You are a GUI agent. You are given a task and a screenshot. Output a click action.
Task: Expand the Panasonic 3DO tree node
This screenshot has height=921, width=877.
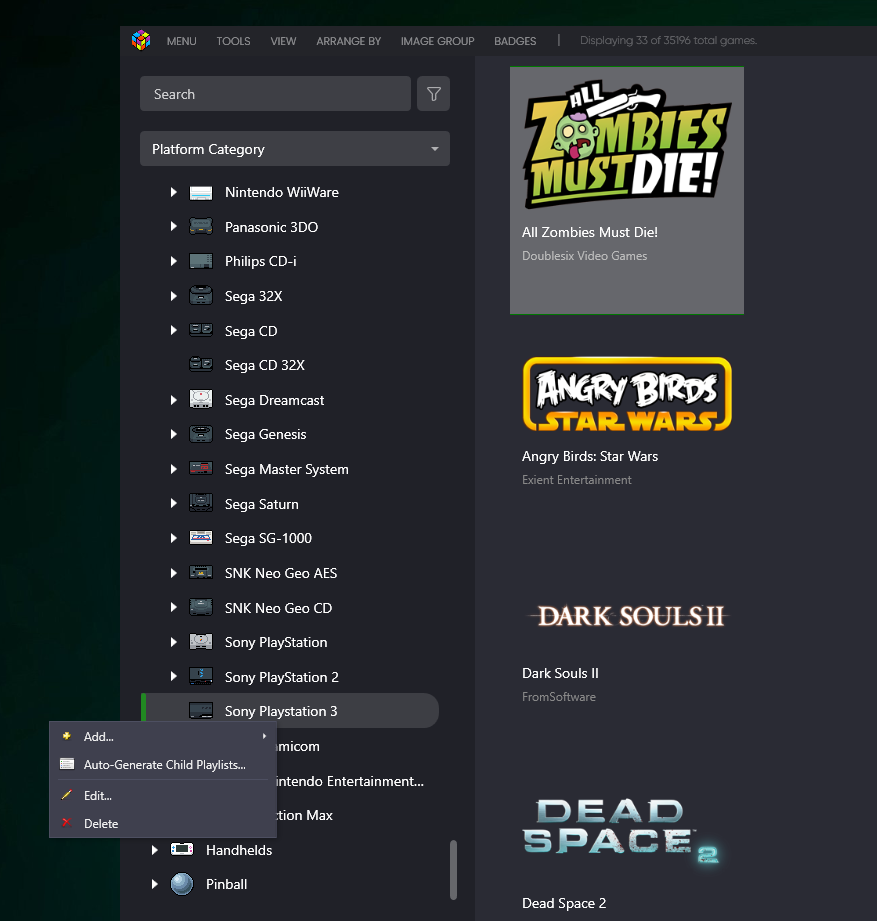[x=173, y=226]
